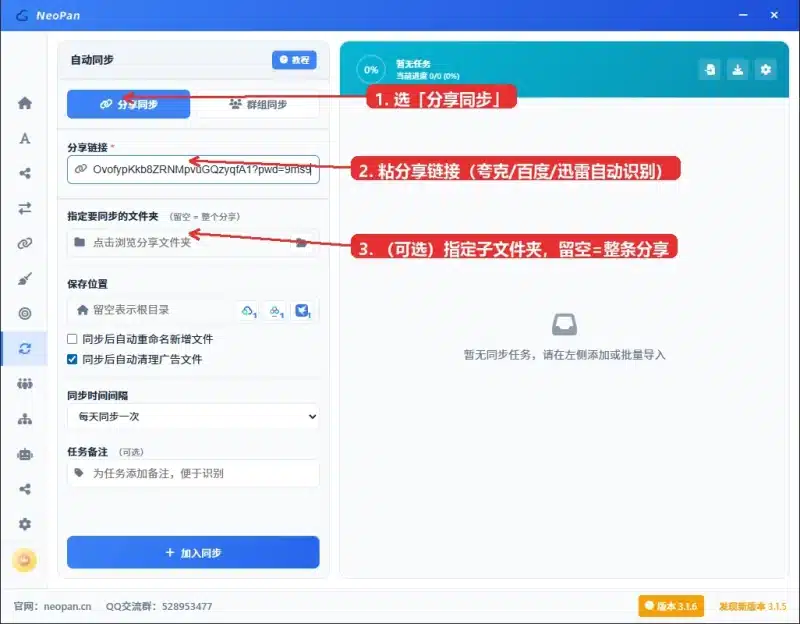Click the save location field 留空表示根目录

pyautogui.click(x=152, y=310)
